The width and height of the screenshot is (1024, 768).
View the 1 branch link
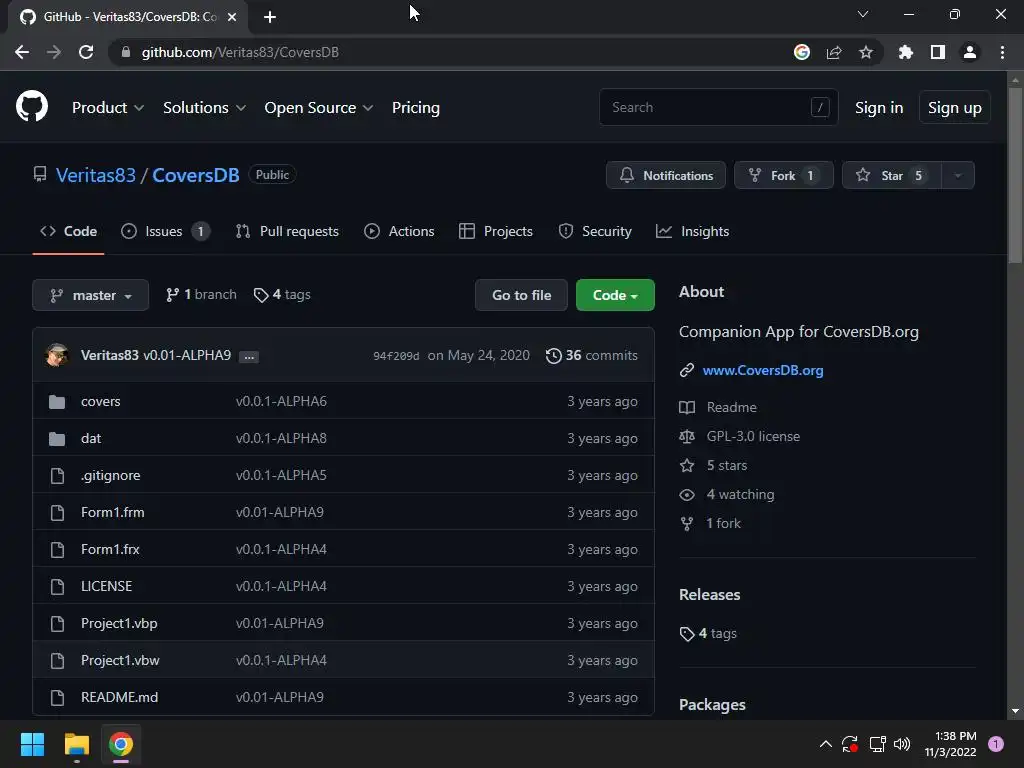coord(201,295)
